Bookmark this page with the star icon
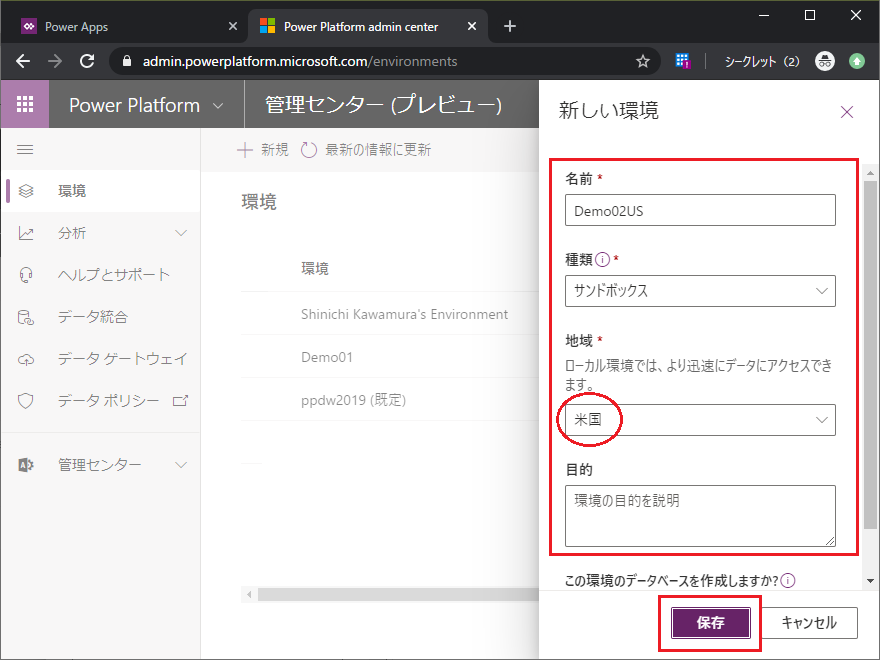The height and width of the screenshot is (660, 880). coord(643,61)
